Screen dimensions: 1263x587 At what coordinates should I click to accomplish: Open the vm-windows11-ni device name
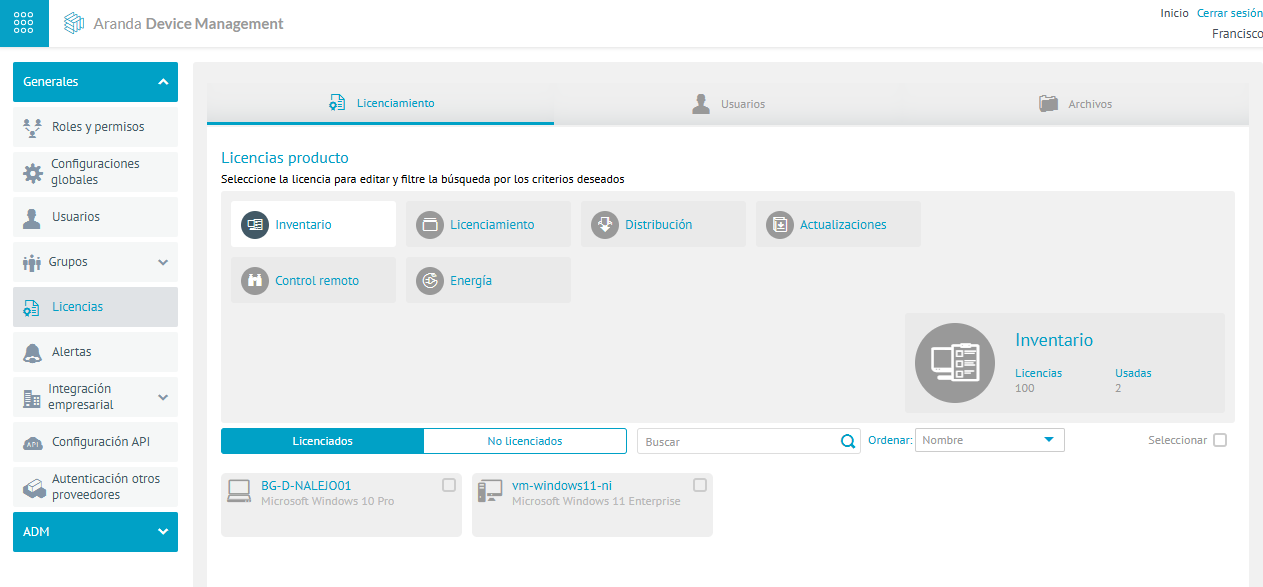tap(562, 486)
